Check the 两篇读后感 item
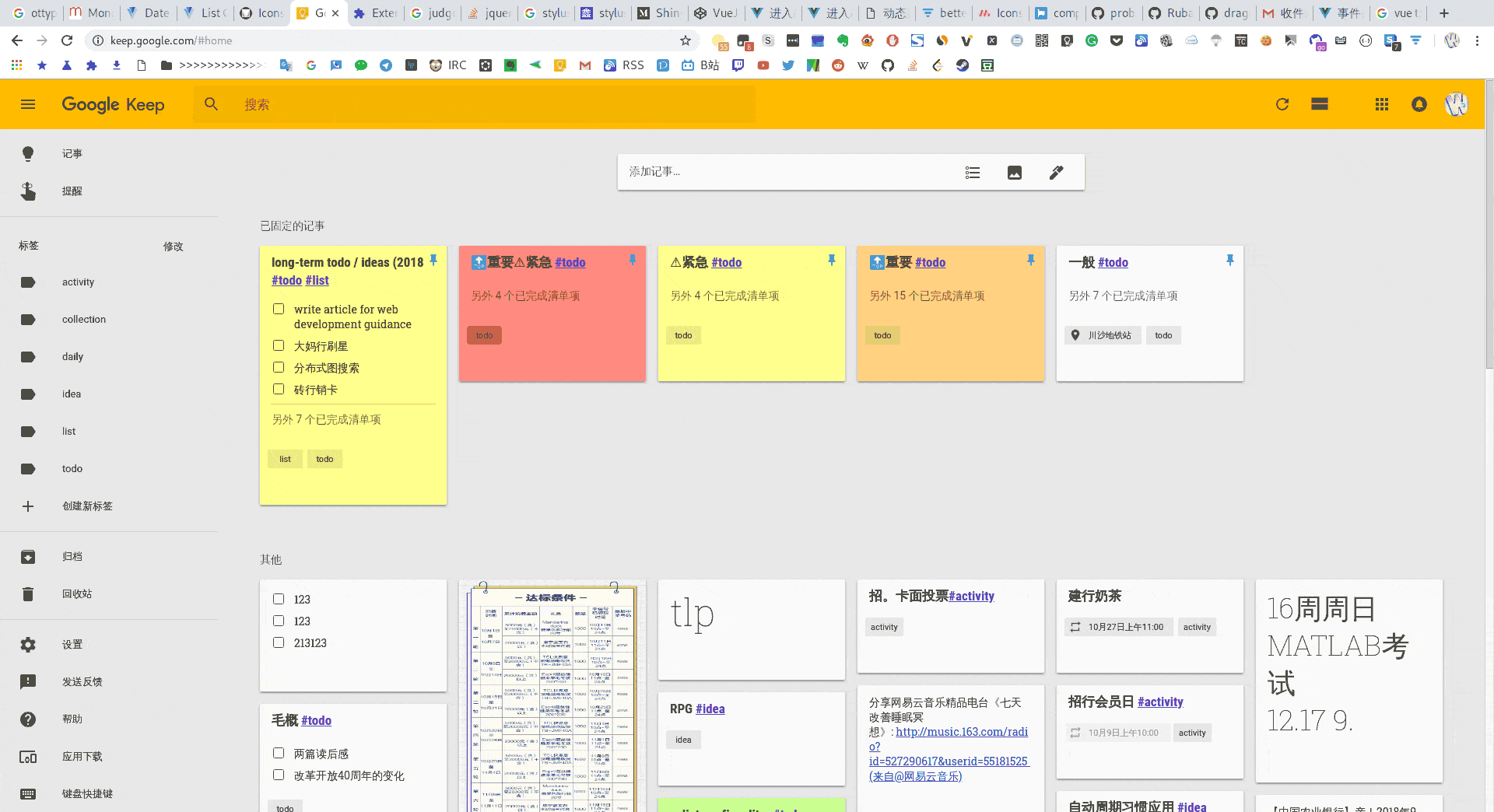 point(279,753)
